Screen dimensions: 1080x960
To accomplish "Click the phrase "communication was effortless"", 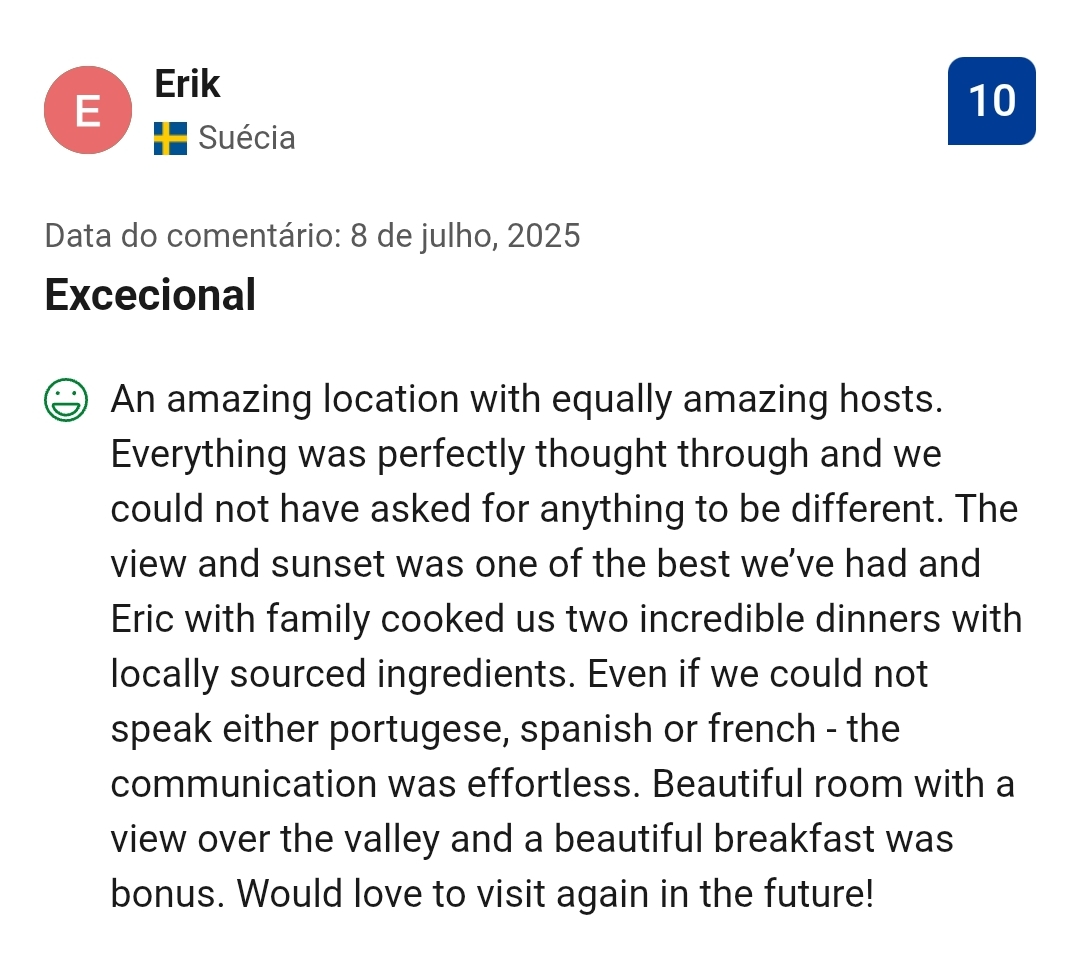I will pos(372,785).
